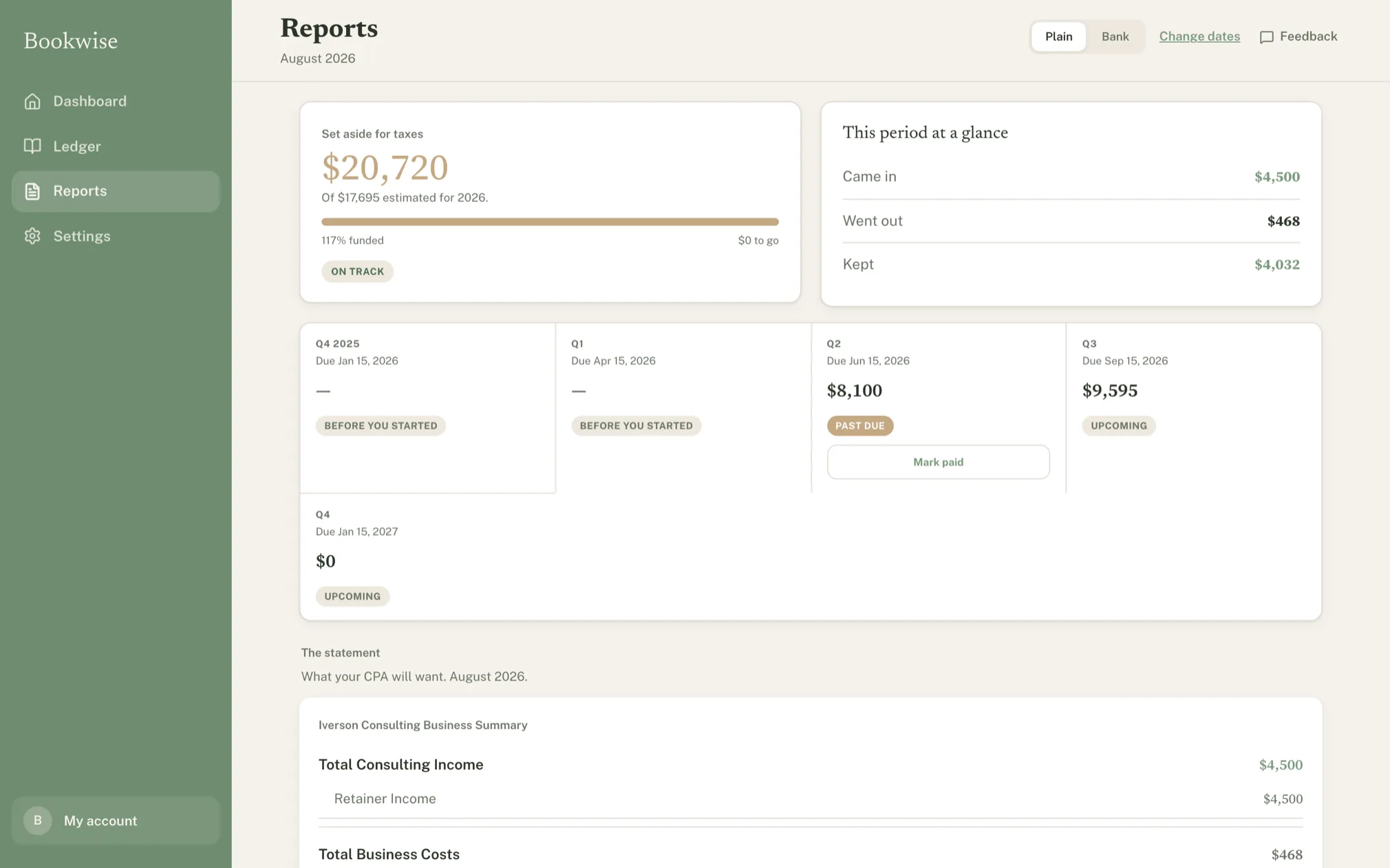Click the Total Consulting Income row
1390x868 pixels.
(x=810, y=765)
